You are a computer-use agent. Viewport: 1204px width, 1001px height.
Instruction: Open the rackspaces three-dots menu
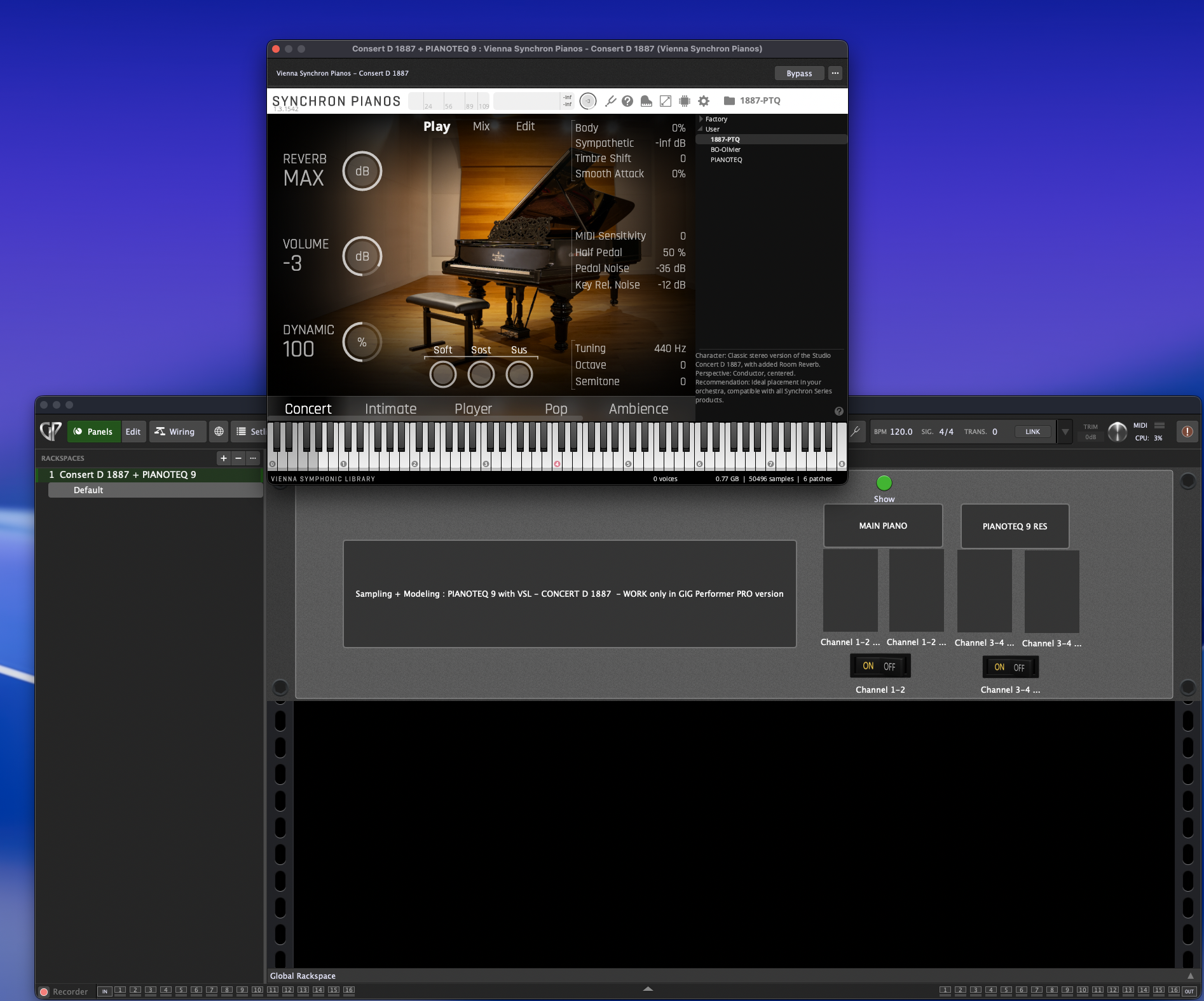(253, 458)
